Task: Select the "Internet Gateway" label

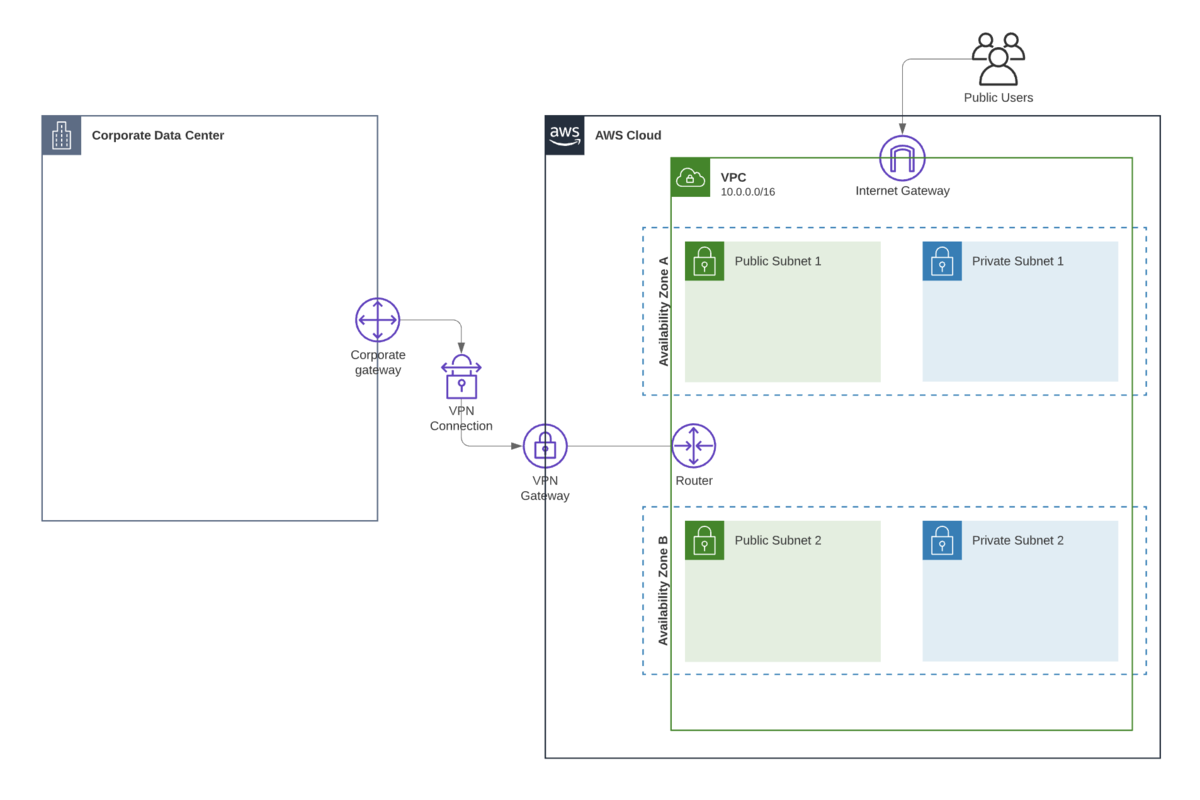Action: click(902, 191)
